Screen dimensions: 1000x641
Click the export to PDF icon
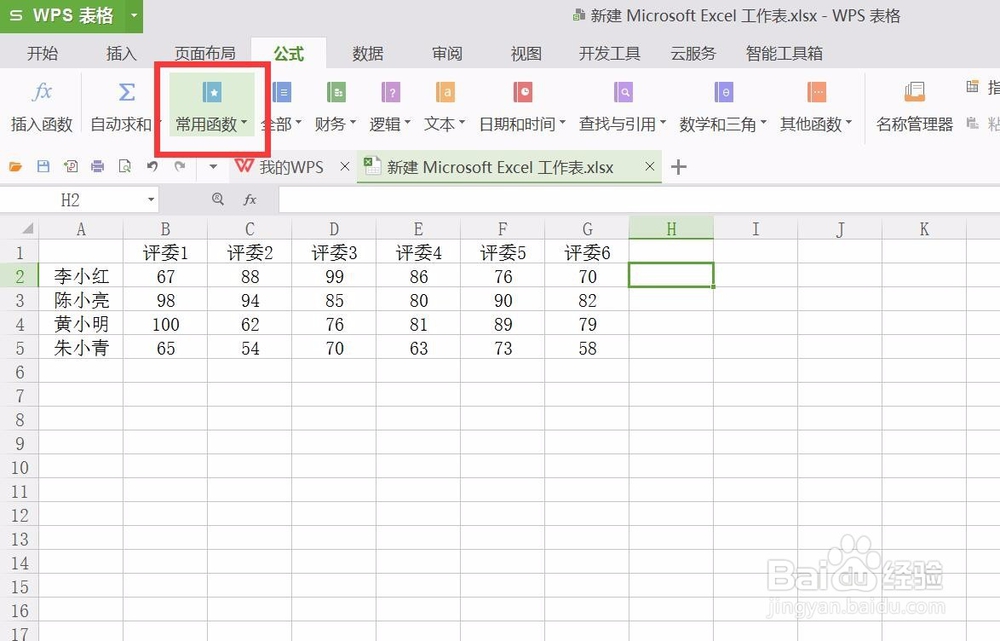pos(71,166)
